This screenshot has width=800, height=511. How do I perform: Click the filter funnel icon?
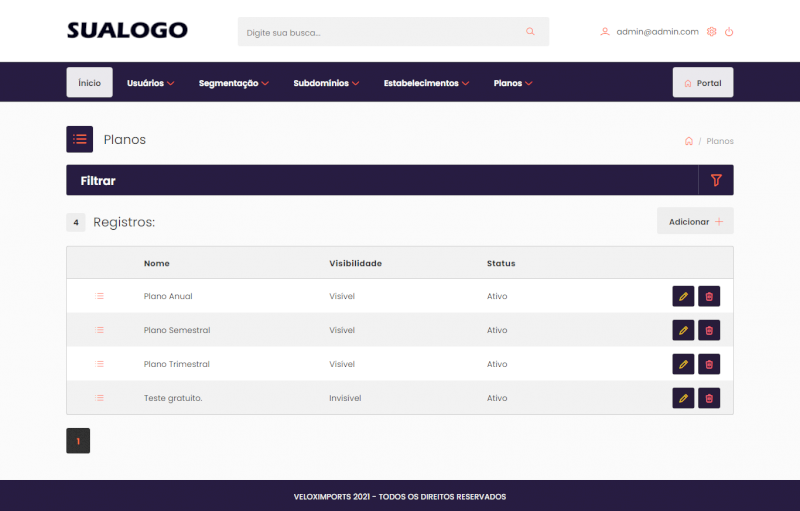715,180
